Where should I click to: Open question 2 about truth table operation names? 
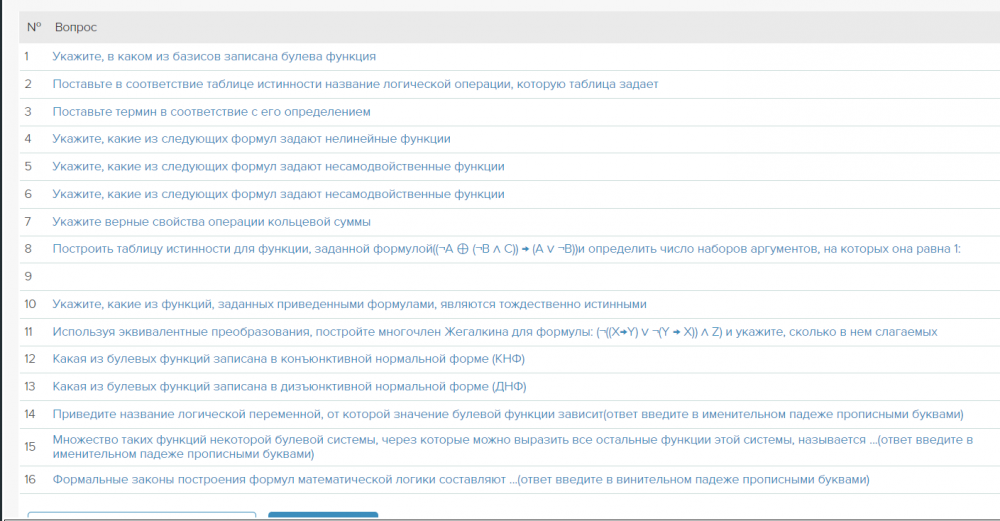coord(355,84)
